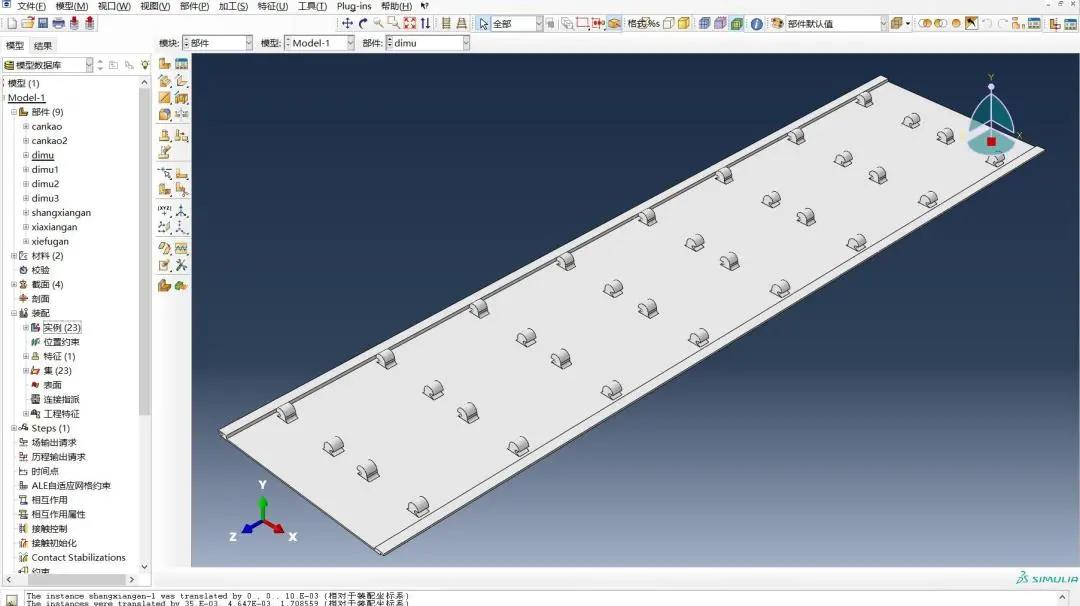This screenshot has height=606, width=1080.
Task: Click the Query information icon
Action: click(756, 23)
